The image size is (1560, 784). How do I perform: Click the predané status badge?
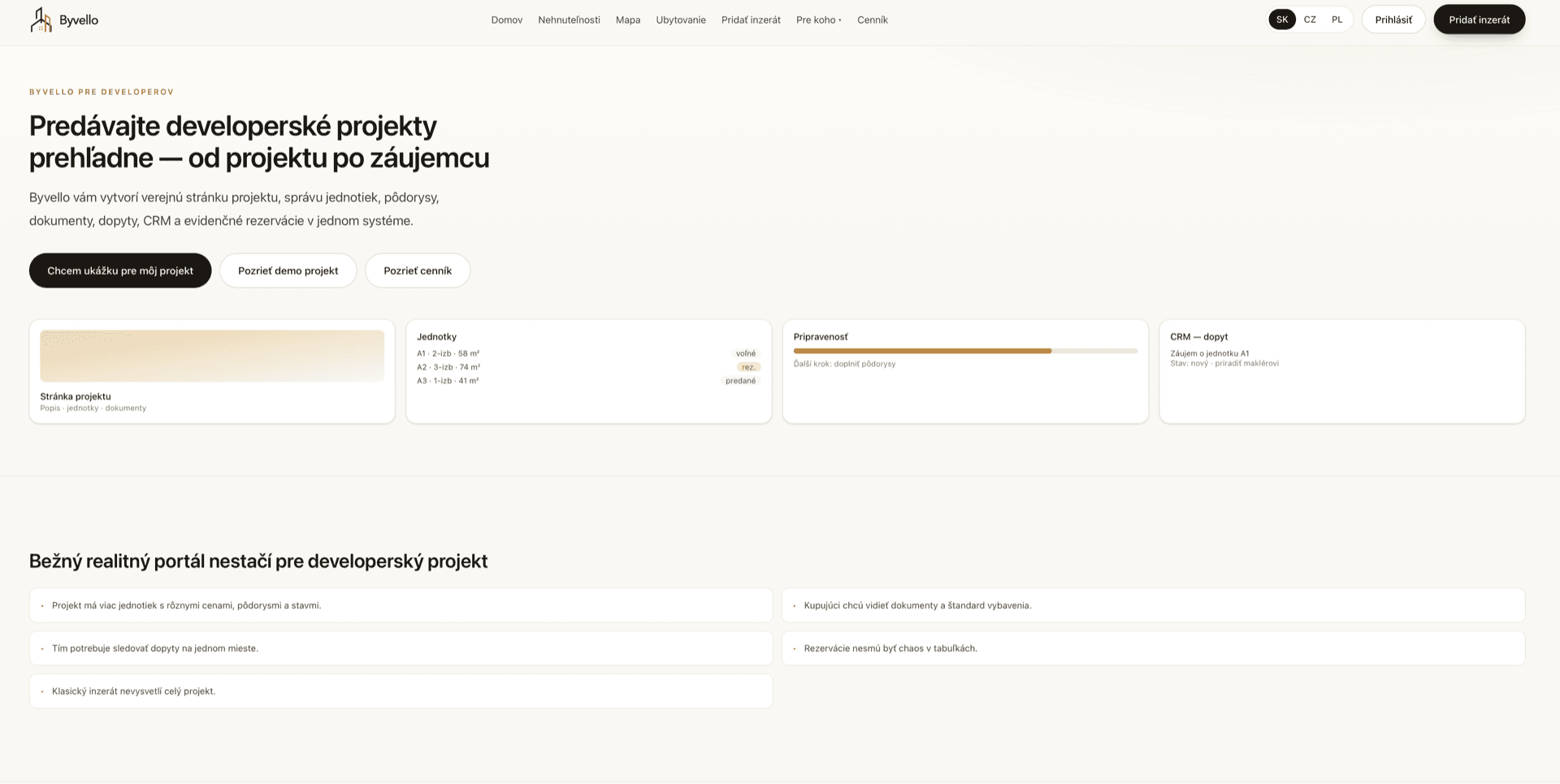pos(741,380)
